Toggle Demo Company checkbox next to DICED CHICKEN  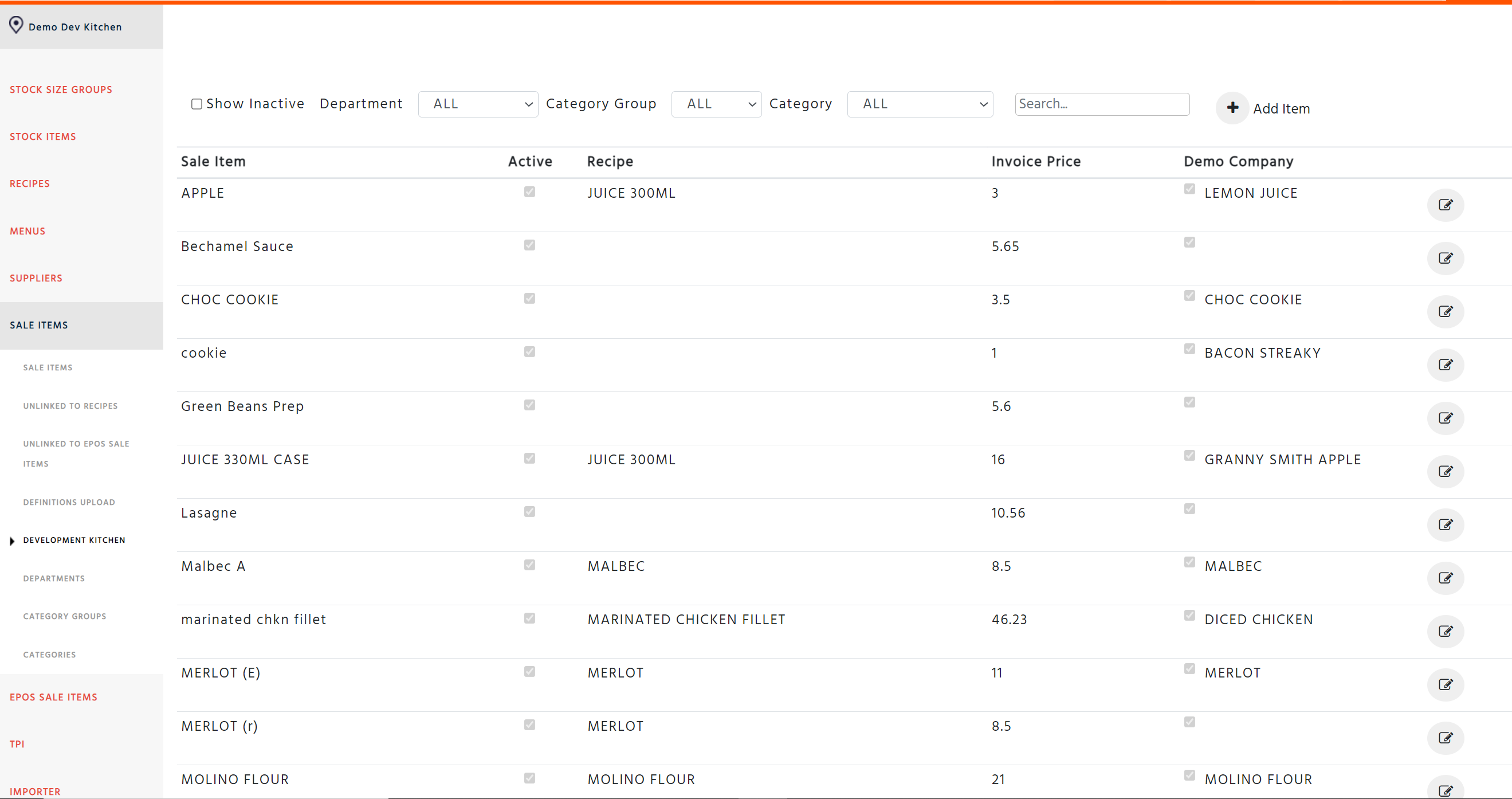(x=1189, y=615)
